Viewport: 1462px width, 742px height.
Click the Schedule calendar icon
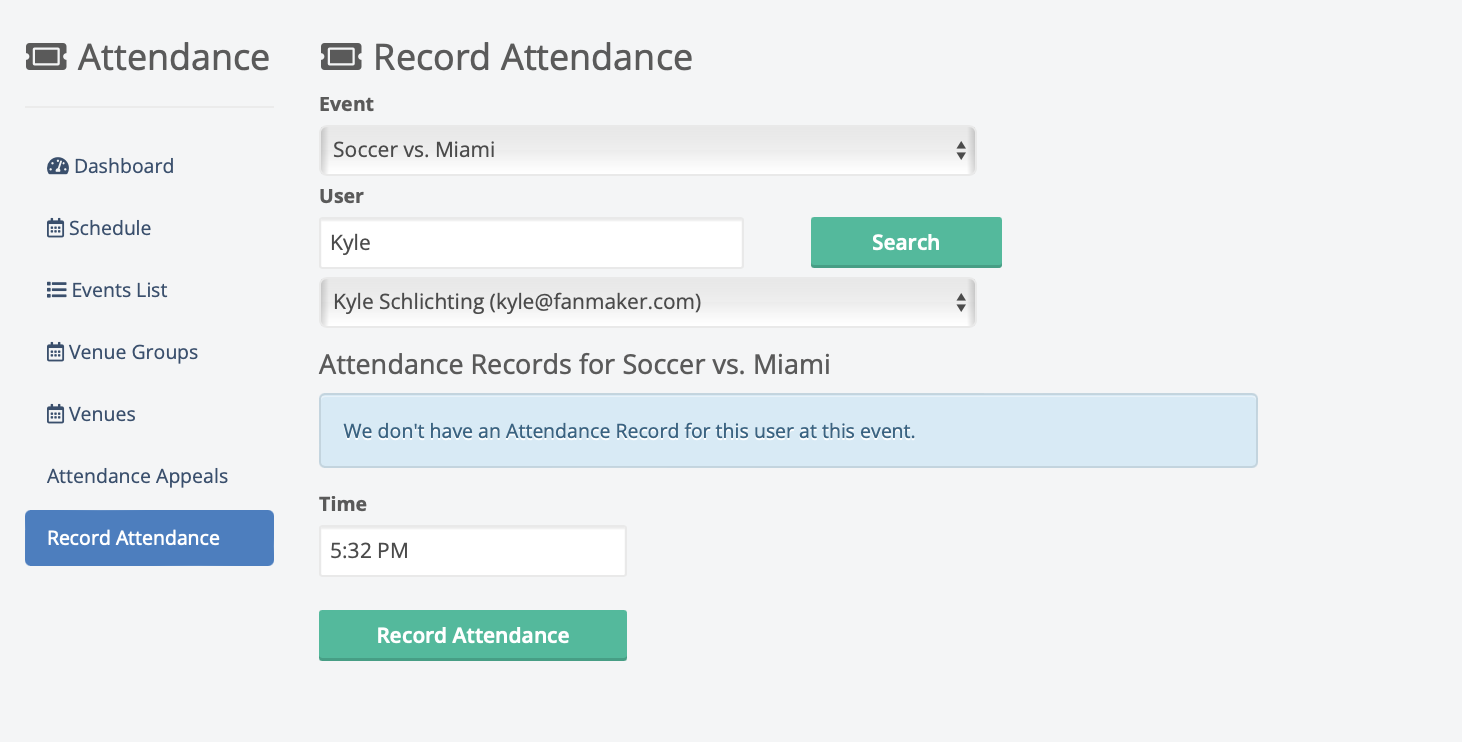(55, 228)
